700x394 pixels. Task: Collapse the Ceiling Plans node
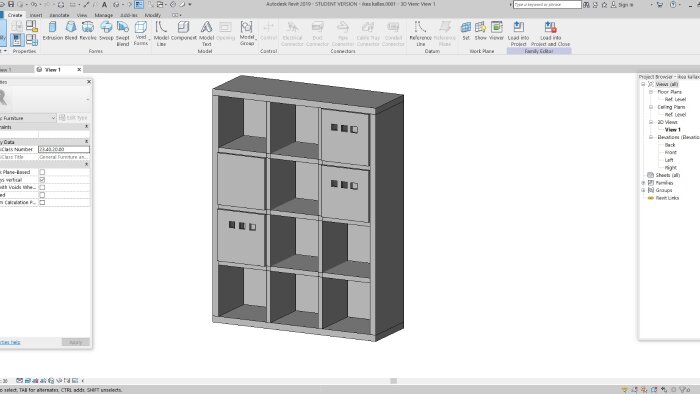(x=651, y=107)
